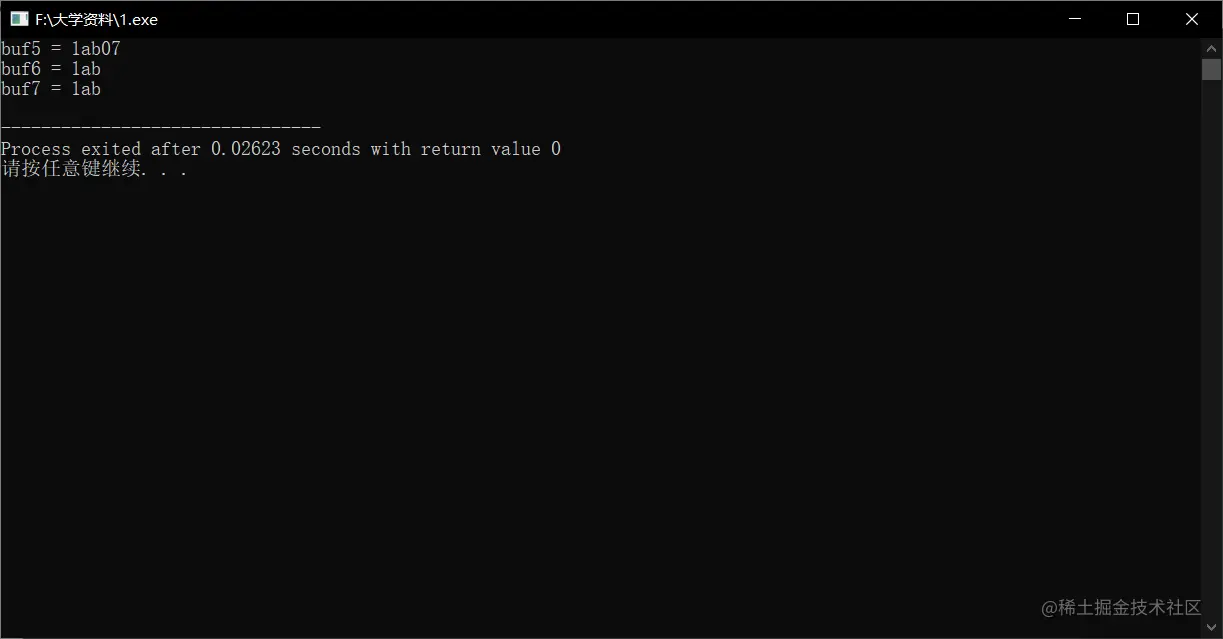Click the output line buf7 = lab
The height and width of the screenshot is (639, 1223).
click(x=51, y=89)
